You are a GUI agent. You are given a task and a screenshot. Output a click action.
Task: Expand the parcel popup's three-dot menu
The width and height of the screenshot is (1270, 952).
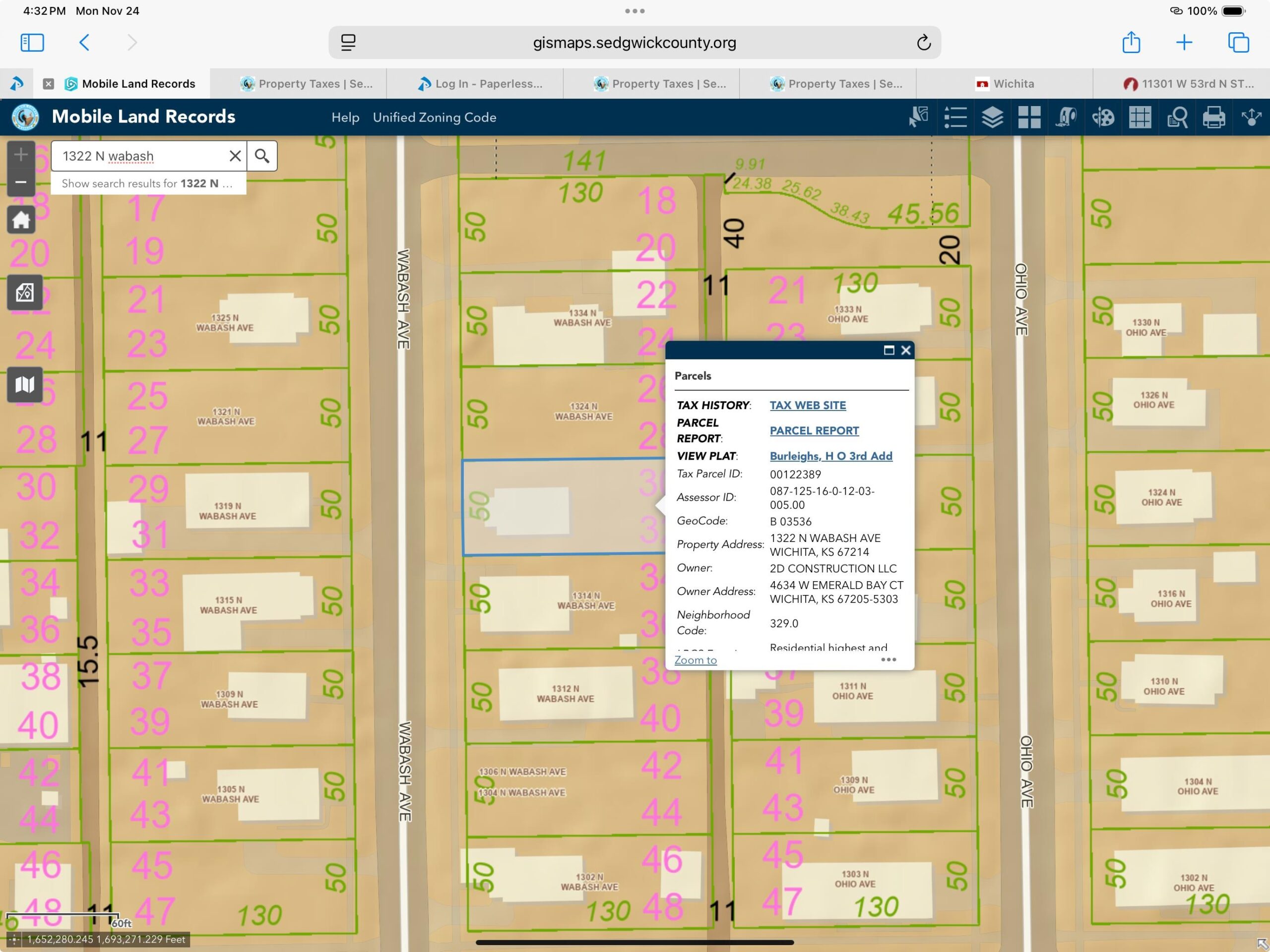(x=888, y=659)
